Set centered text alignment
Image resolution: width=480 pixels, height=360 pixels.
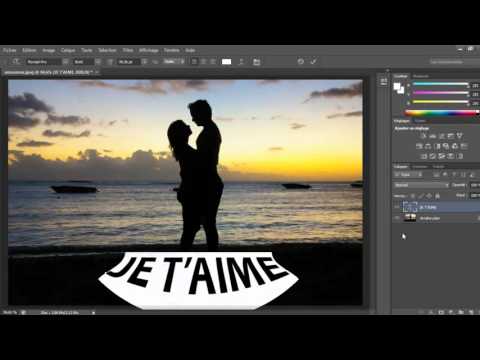coord(204,62)
